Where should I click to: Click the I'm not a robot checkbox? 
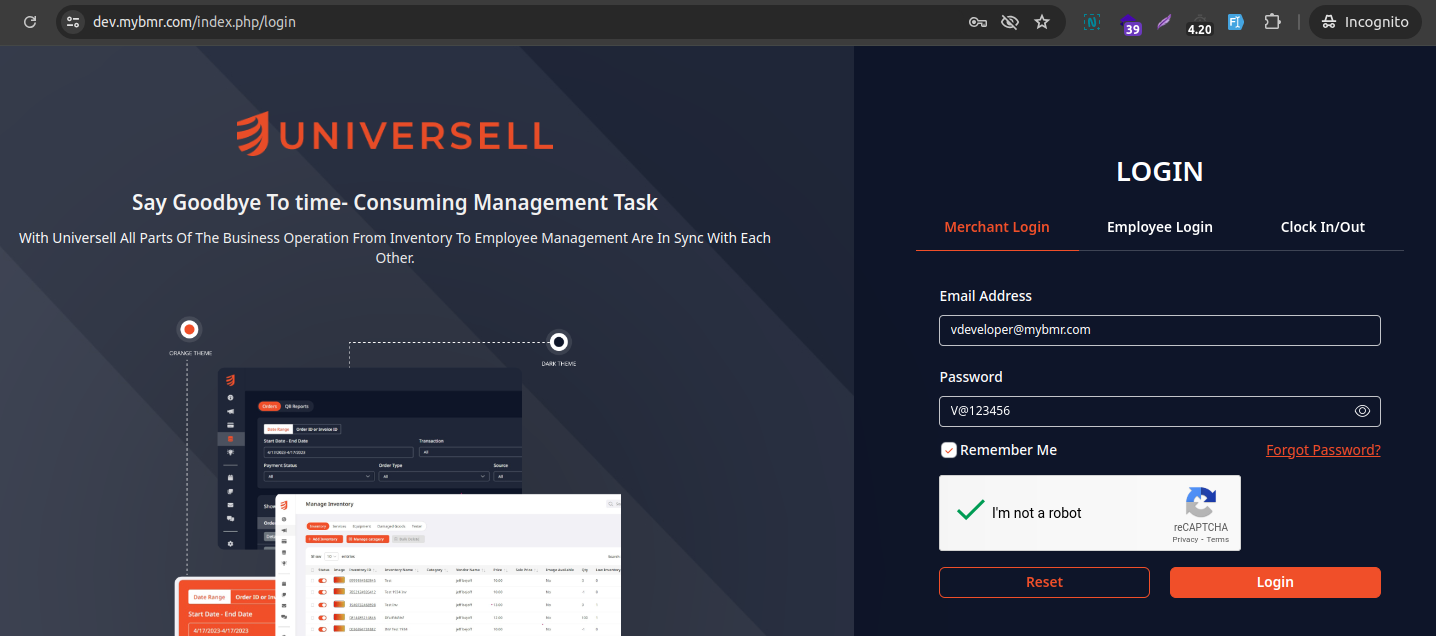coord(970,511)
